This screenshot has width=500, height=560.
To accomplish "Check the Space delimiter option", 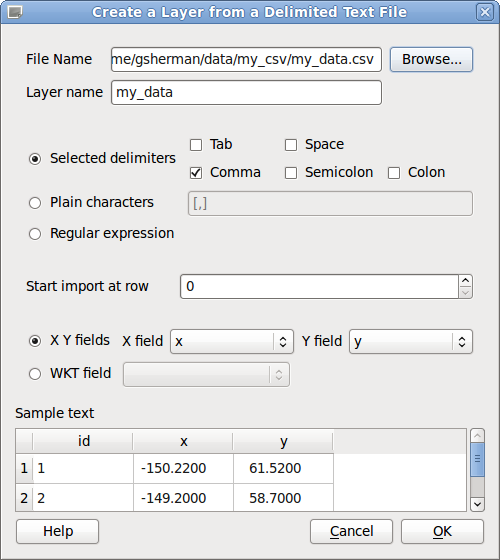I will tap(291, 145).
